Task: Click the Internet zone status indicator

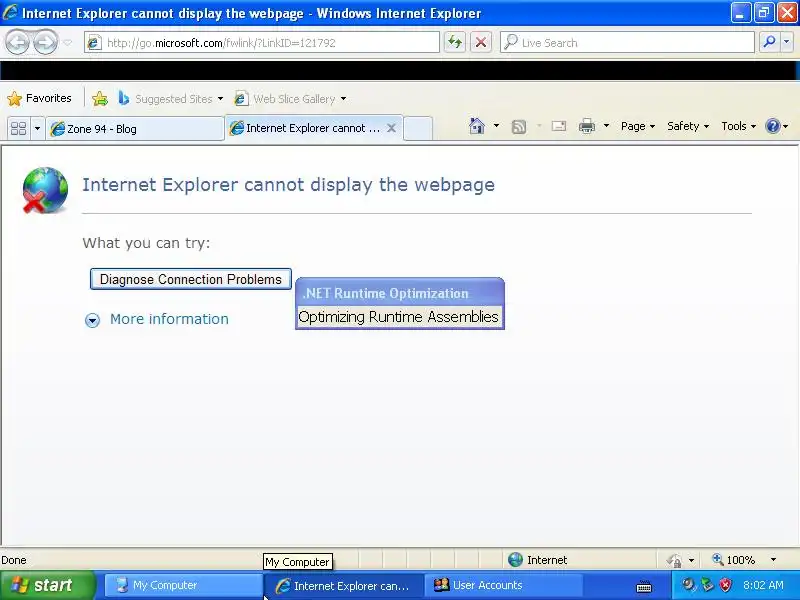Action: point(538,560)
